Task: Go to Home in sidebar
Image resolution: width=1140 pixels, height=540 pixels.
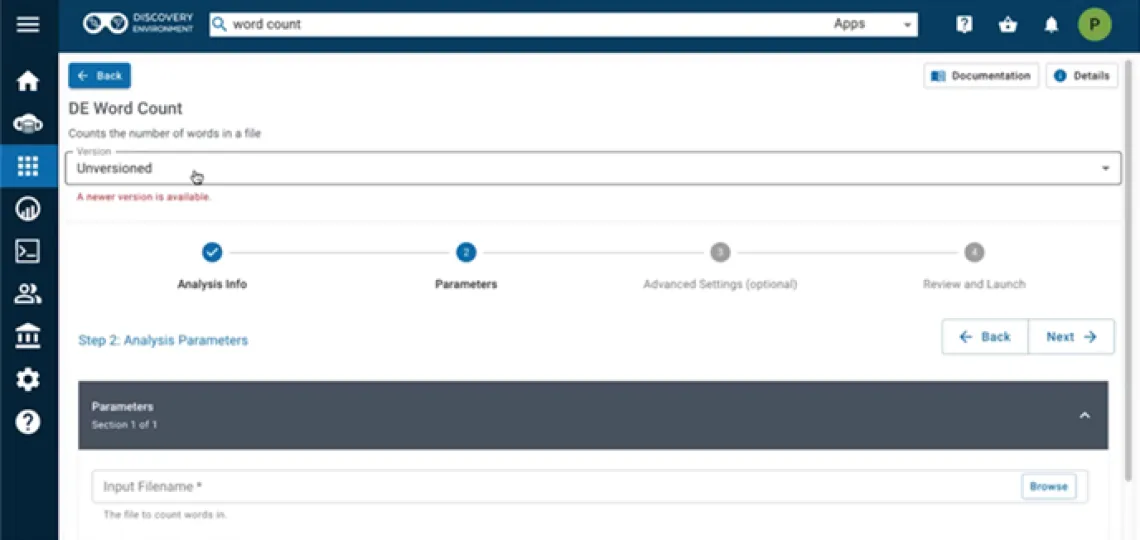Action: tap(28, 81)
